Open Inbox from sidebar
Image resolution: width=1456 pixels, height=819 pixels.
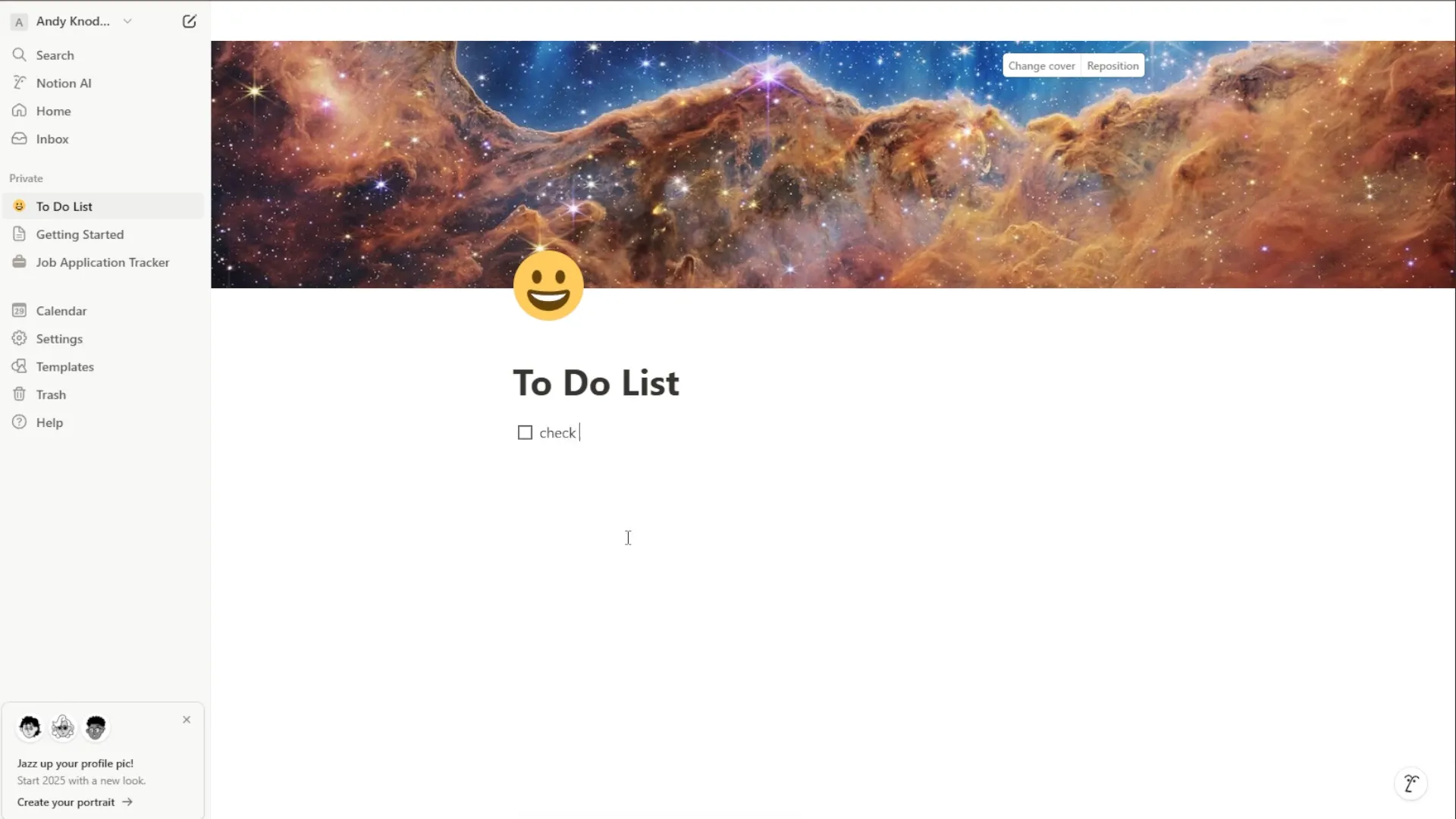tap(52, 139)
